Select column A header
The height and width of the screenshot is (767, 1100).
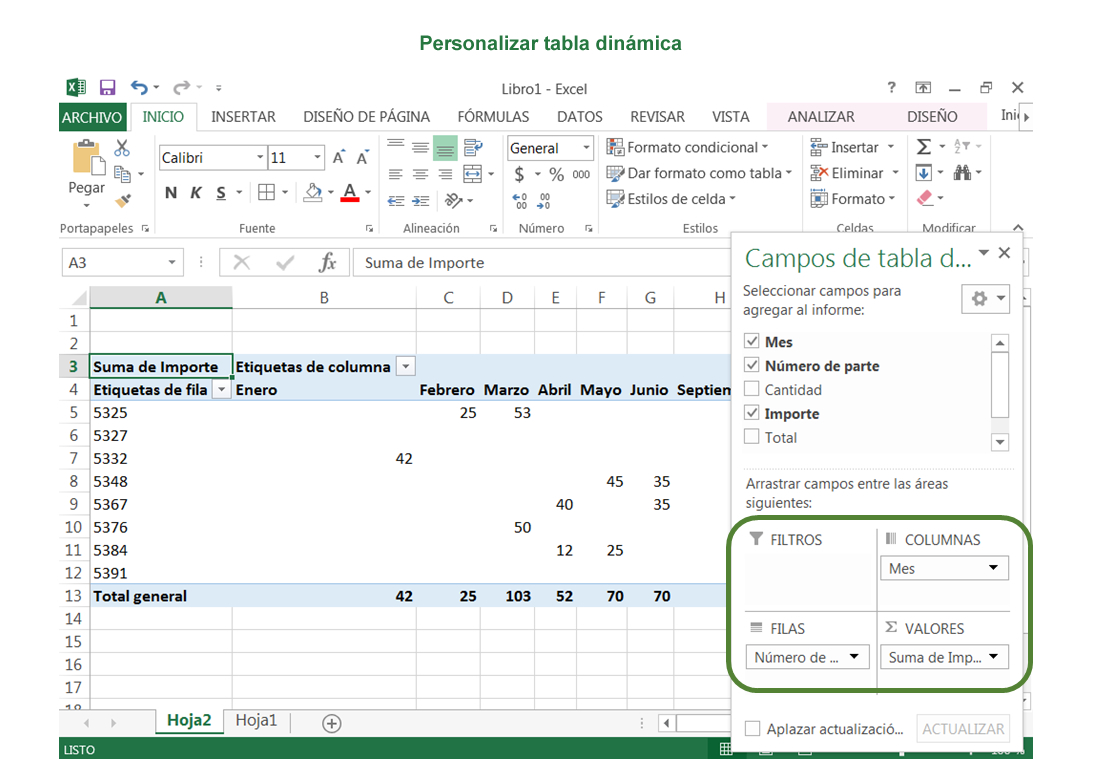pos(161,298)
